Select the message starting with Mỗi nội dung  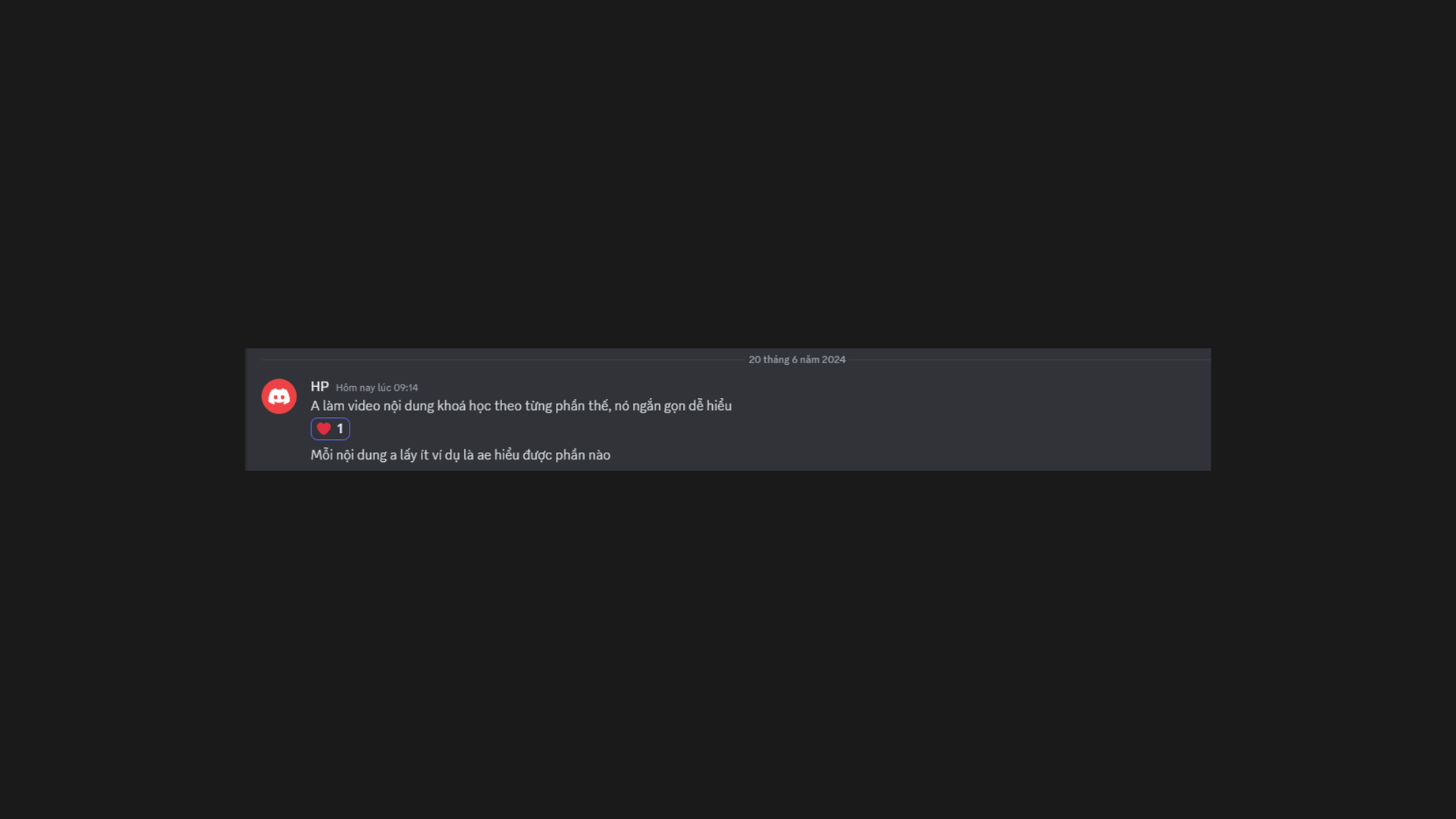click(460, 455)
